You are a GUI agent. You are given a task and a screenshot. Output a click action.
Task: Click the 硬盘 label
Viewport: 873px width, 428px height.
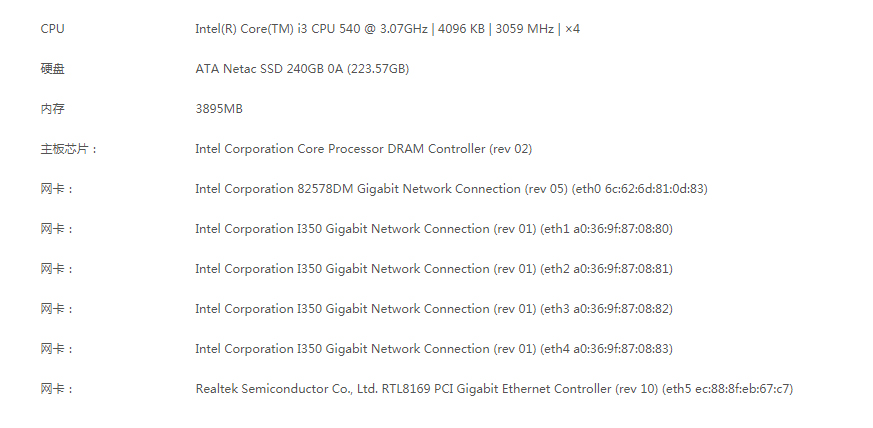coord(52,69)
